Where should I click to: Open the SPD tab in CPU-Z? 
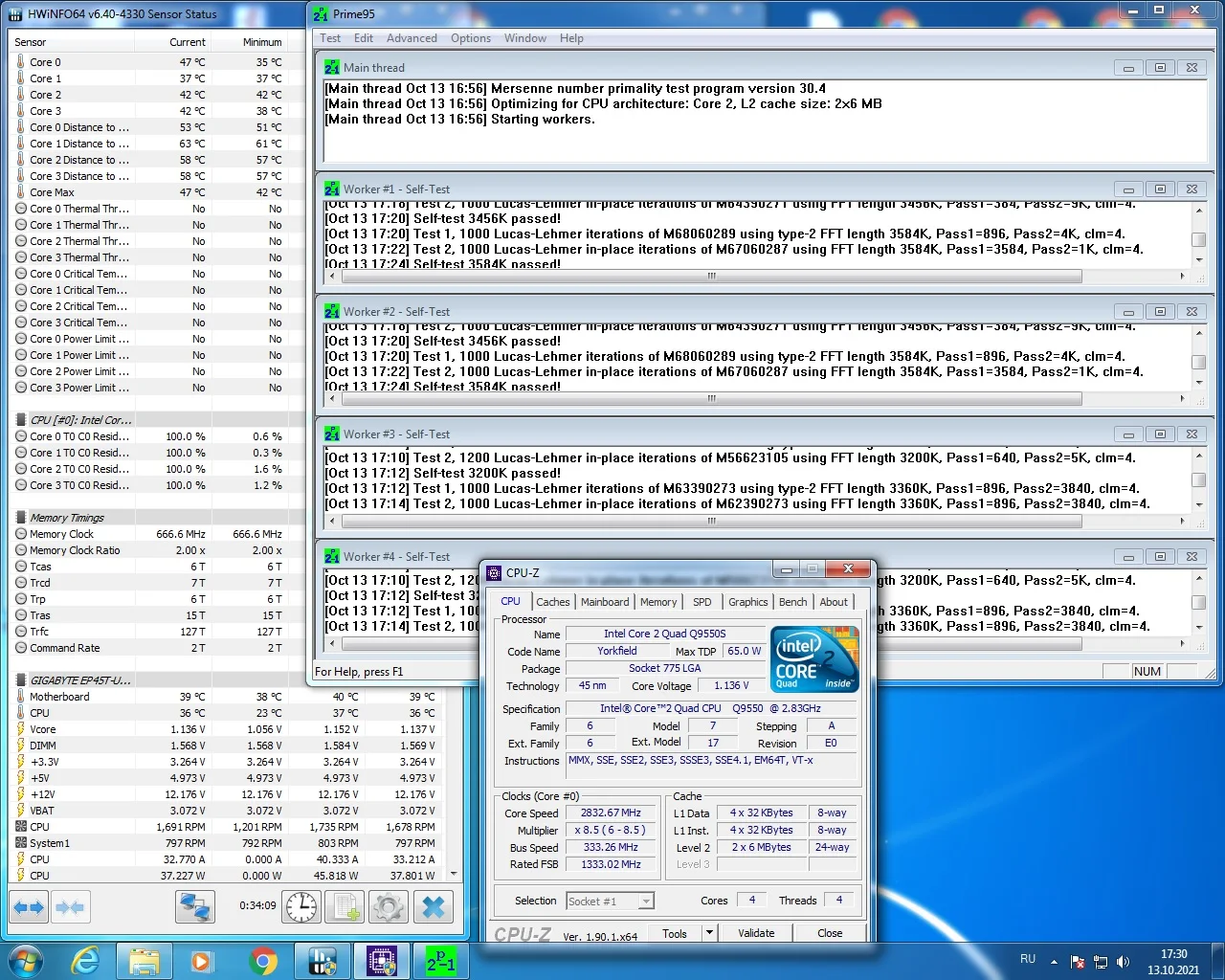pos(702,602)
